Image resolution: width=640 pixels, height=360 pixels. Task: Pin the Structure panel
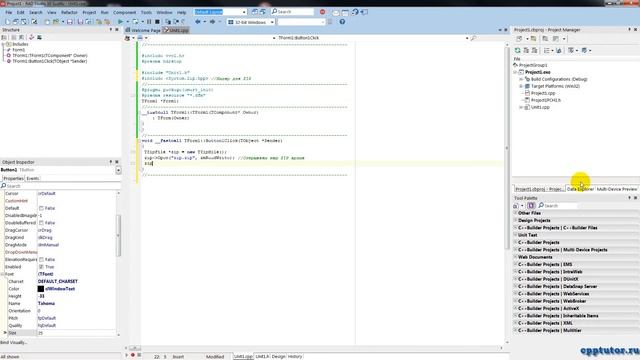pyautogui.click(x=111, y=30)
